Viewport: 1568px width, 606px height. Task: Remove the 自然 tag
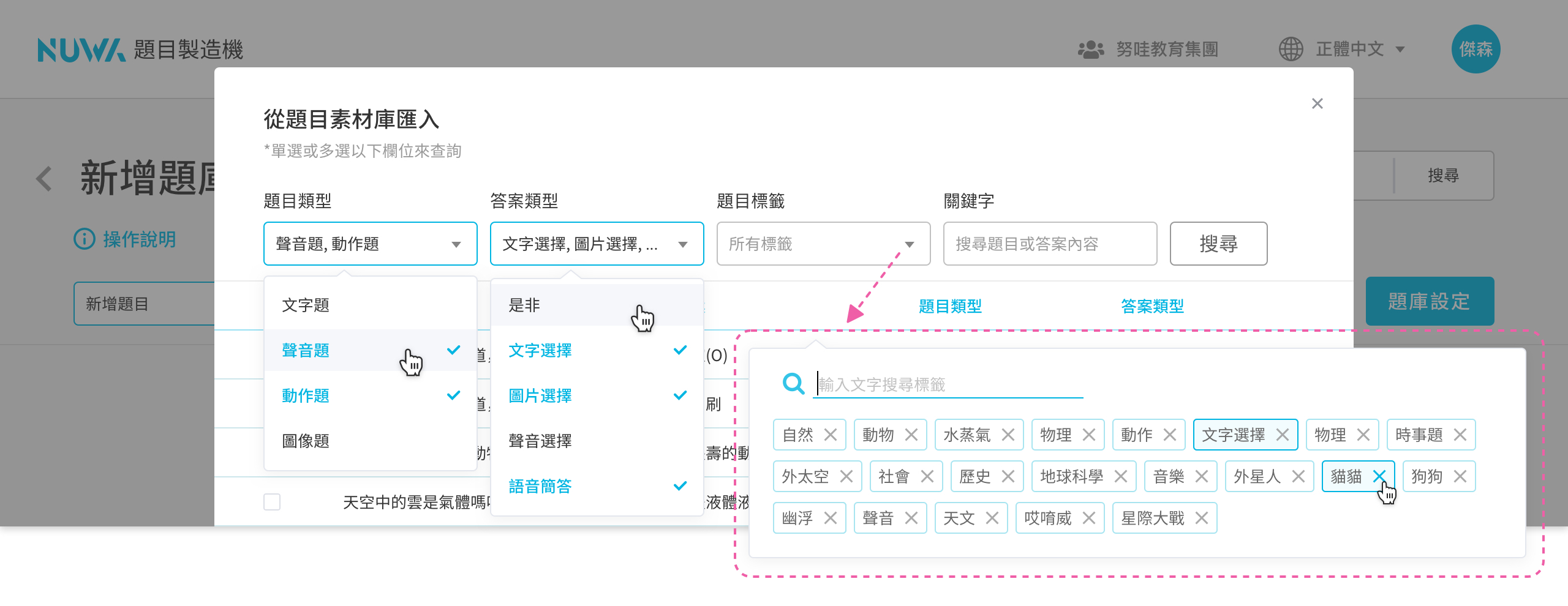[x=831, y=435]
